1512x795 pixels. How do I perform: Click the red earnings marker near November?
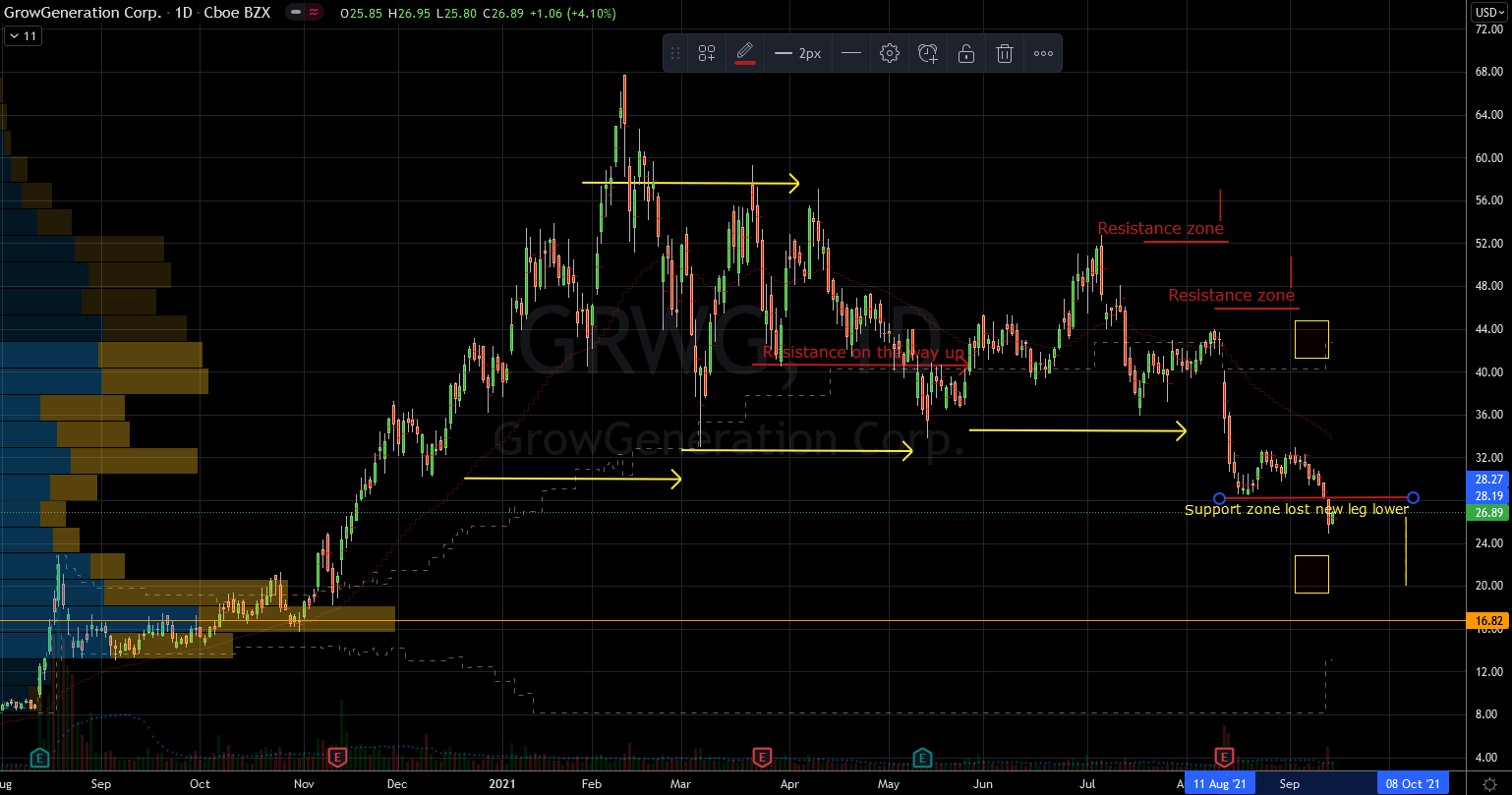click(x=337, y=757)
